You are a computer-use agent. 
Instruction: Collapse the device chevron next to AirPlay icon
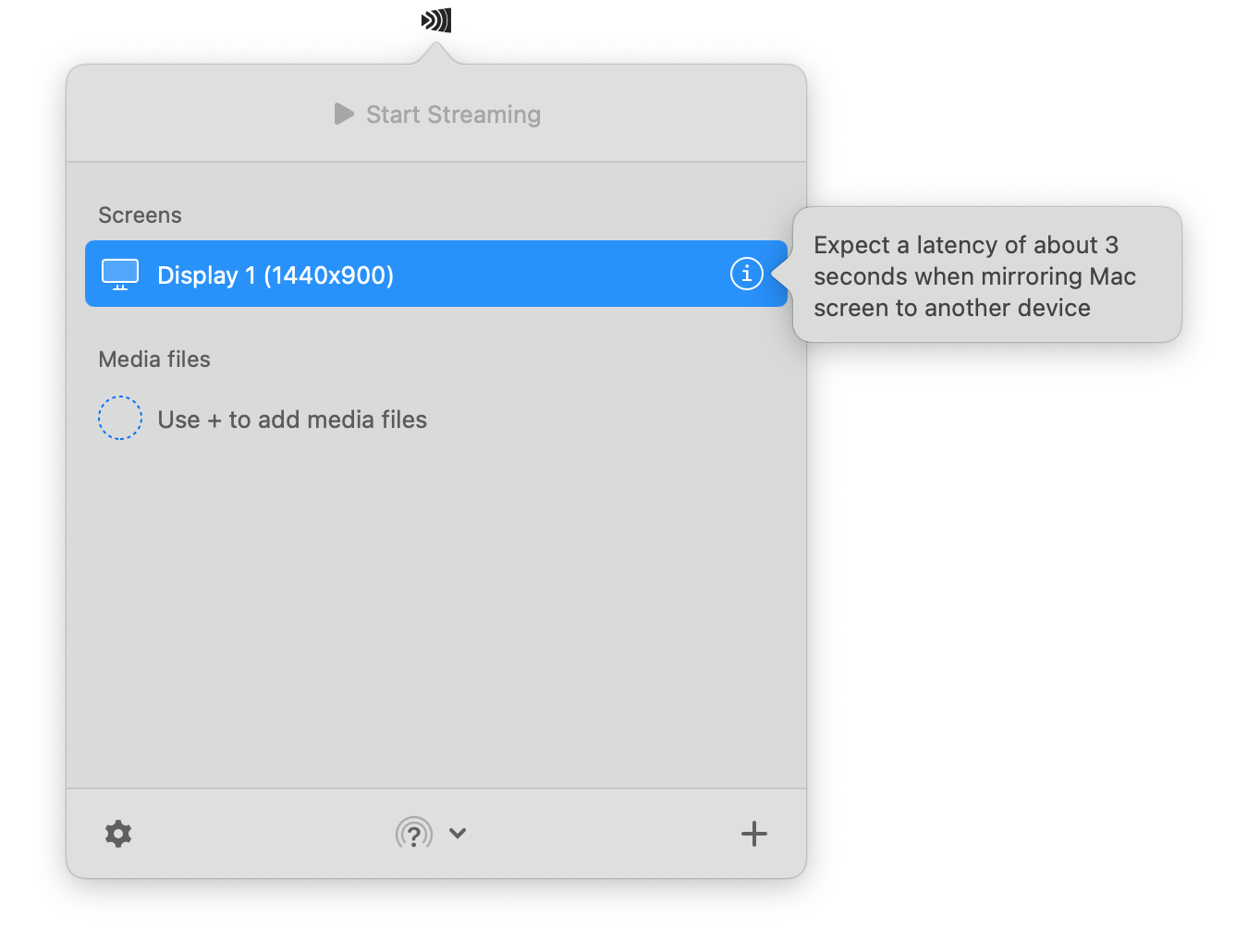coord(457,833)
